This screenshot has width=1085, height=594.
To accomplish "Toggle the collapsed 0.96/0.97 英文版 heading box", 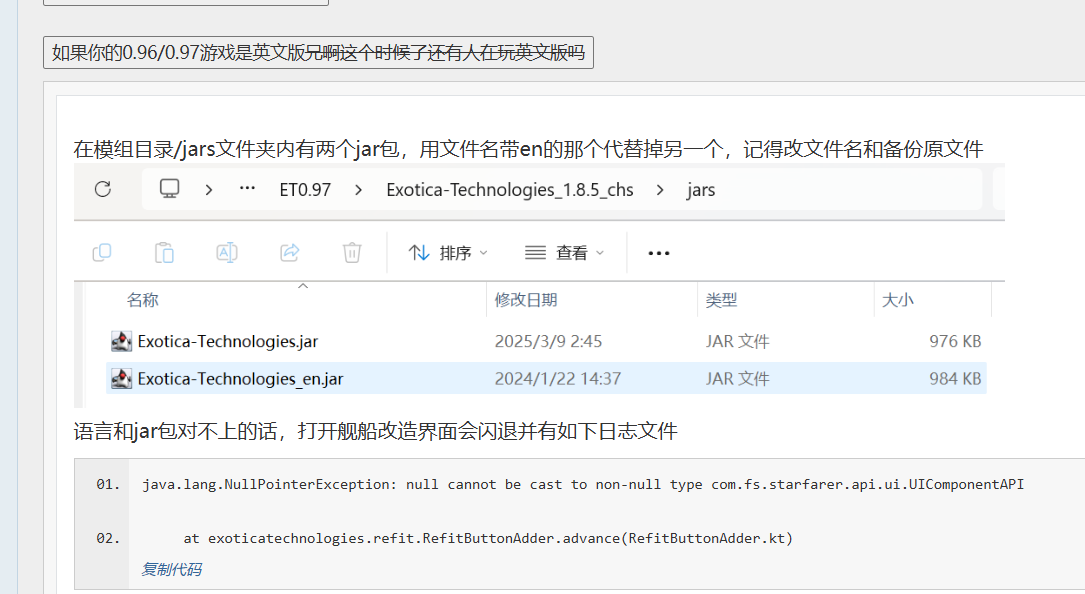I will (x=318, y=53).
